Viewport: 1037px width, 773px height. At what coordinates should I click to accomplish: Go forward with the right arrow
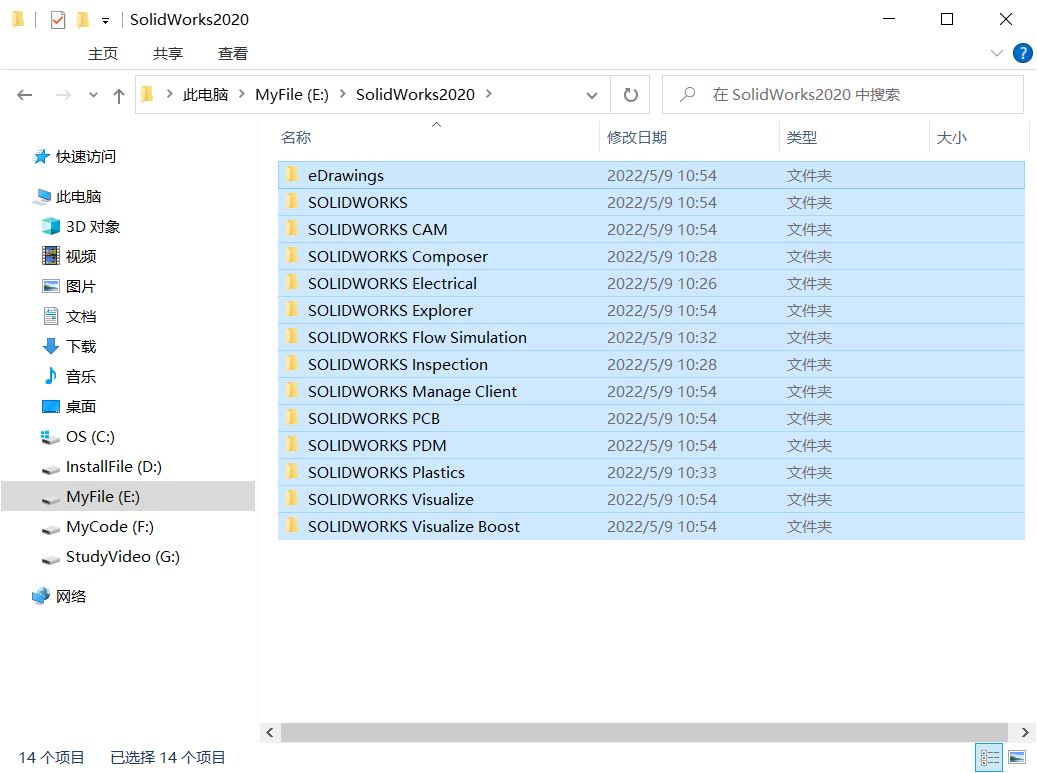(63, 95)
